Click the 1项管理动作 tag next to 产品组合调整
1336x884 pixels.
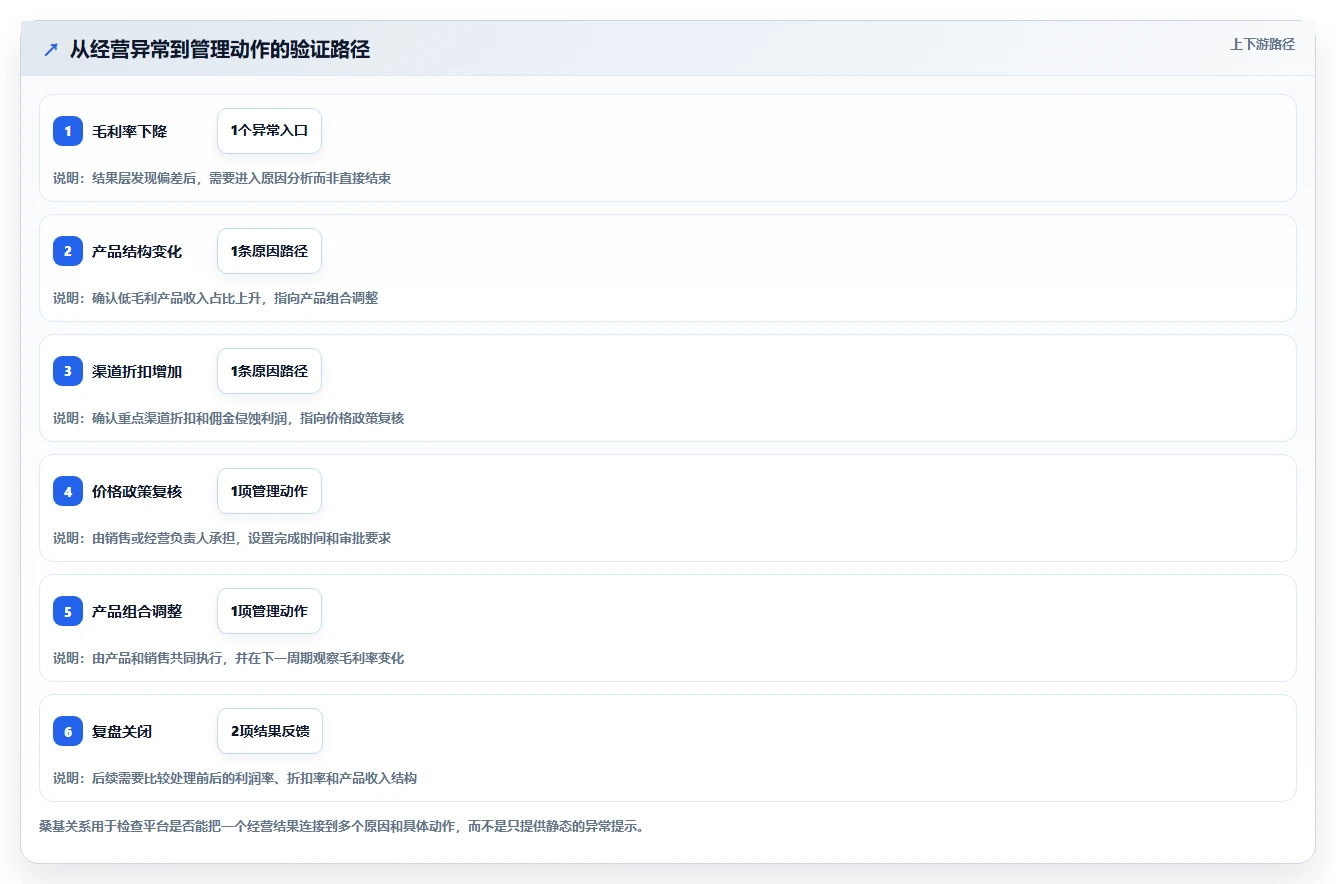(269, 611)
